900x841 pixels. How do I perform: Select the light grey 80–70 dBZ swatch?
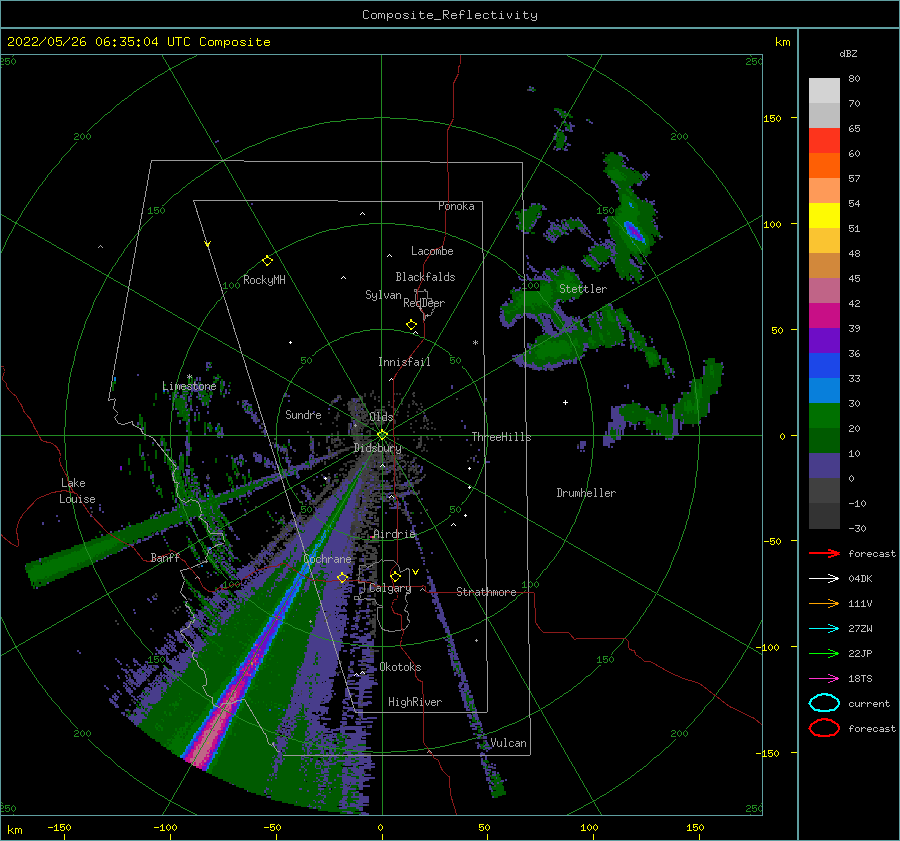pyautogui.click(x=824, y=91)
